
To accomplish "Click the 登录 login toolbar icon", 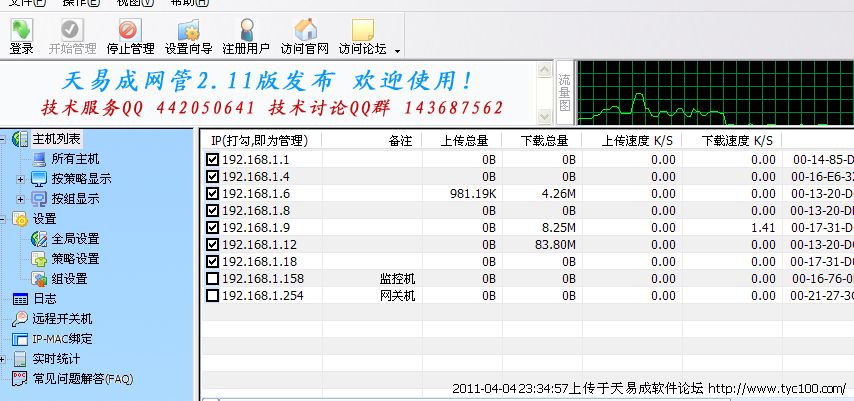I will click(21, 36).
